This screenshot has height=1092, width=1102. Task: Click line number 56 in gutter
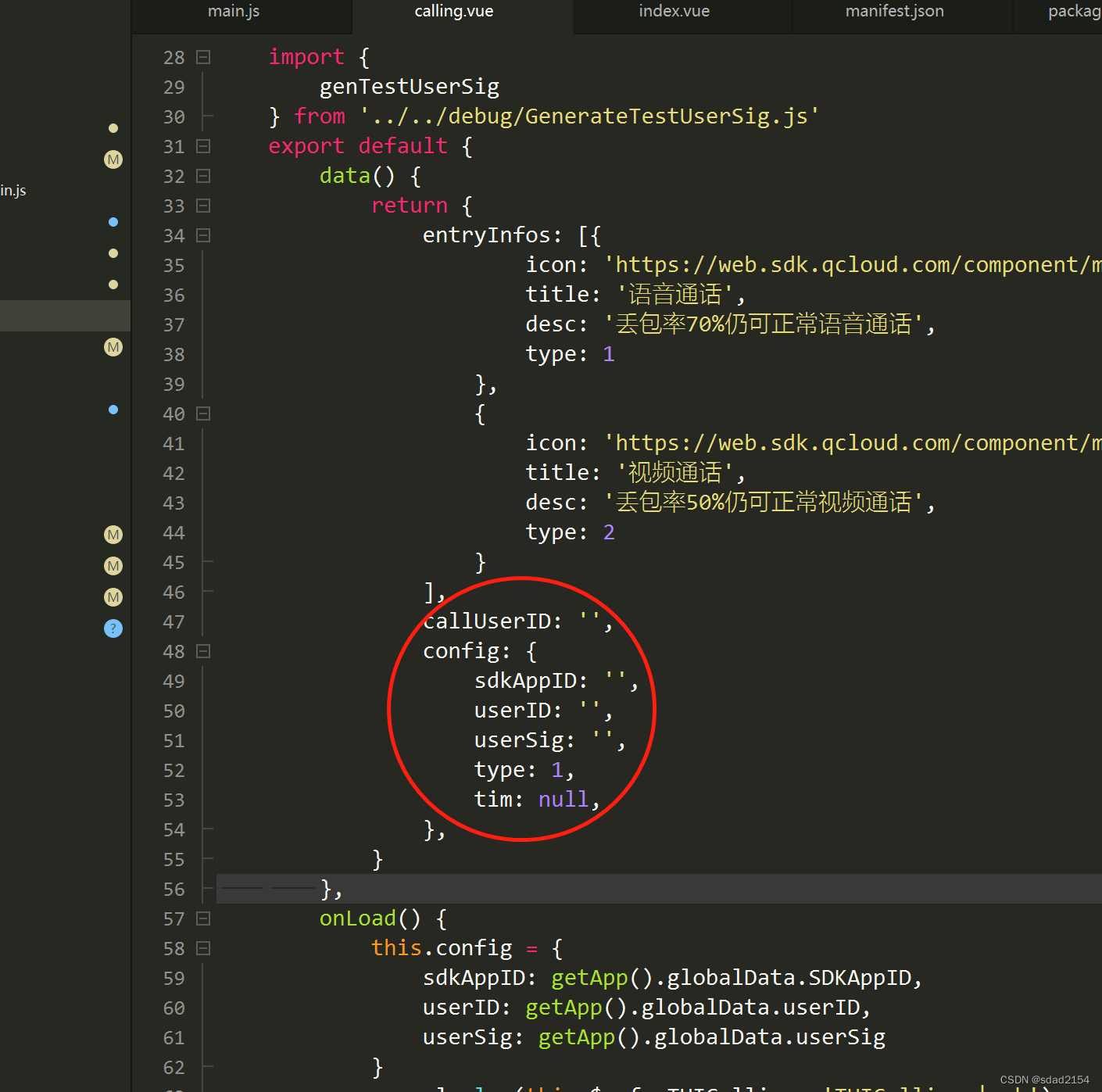[x=174, y=890]
